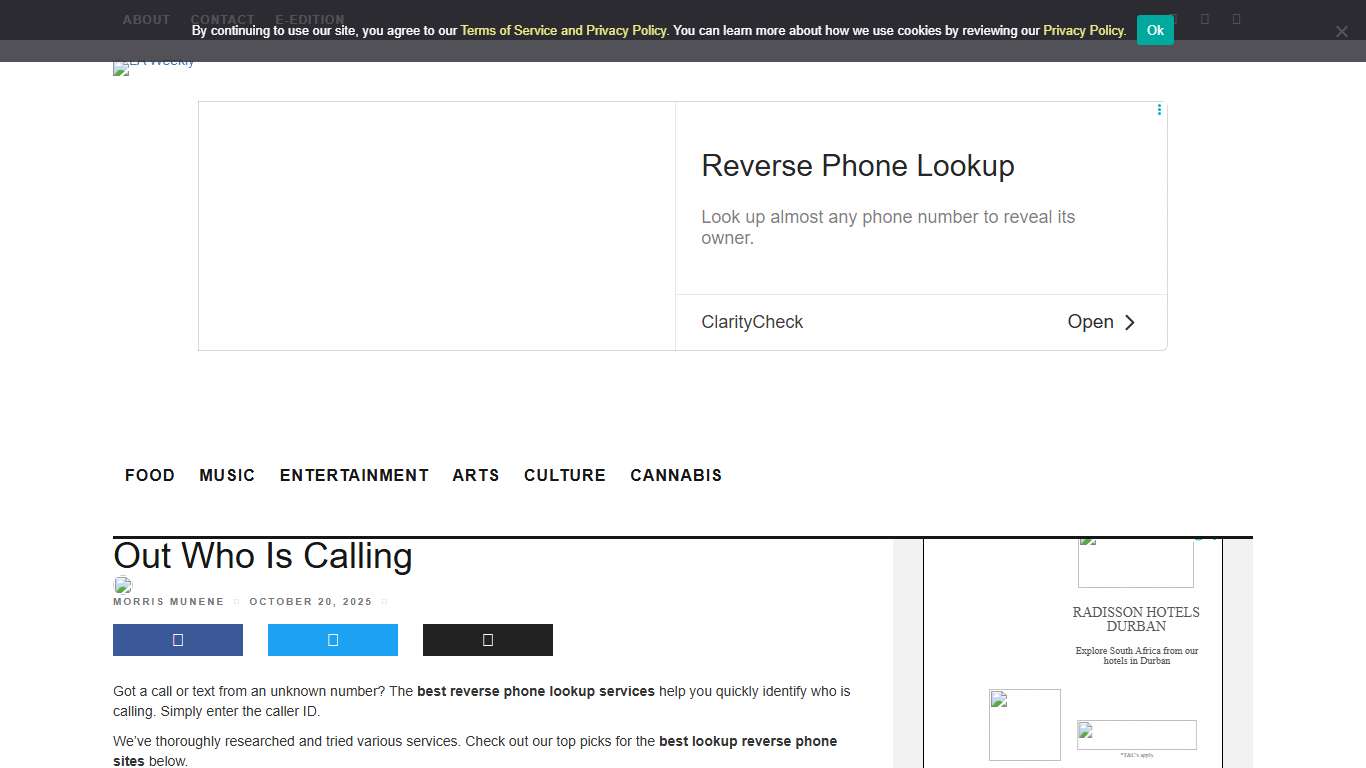Accept cookies by clicking Ok
This screenshot has width=1366, height=768.
click(x=1155, y=30)
